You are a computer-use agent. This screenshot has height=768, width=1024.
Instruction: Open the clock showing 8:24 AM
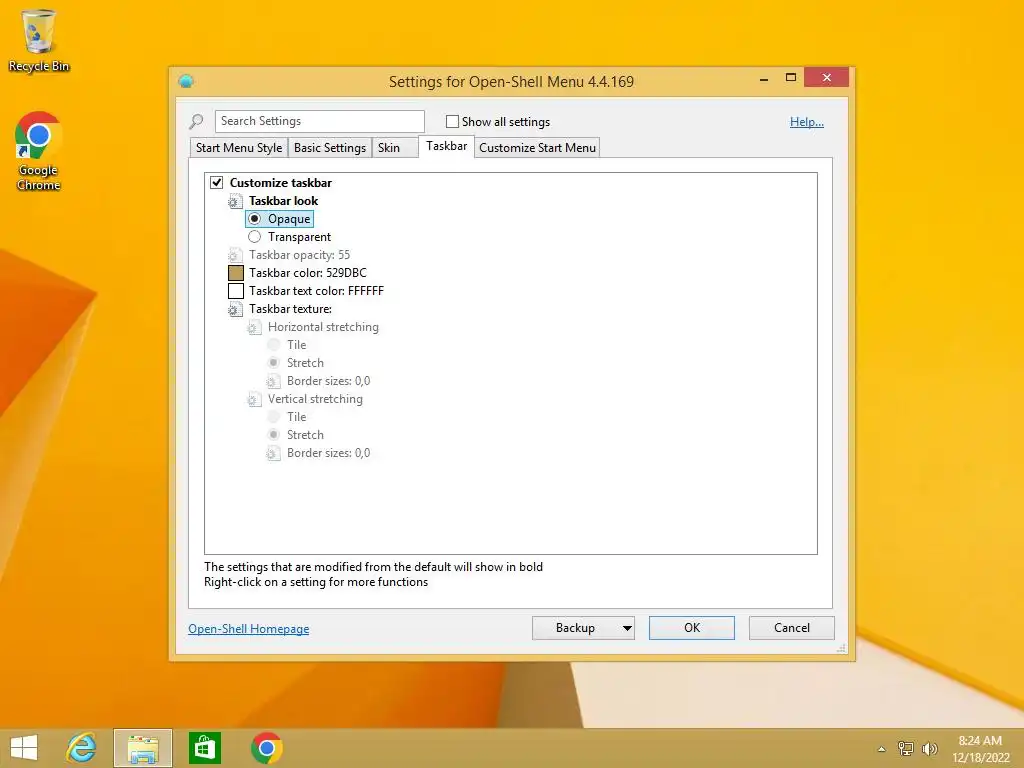coord(980,748)
